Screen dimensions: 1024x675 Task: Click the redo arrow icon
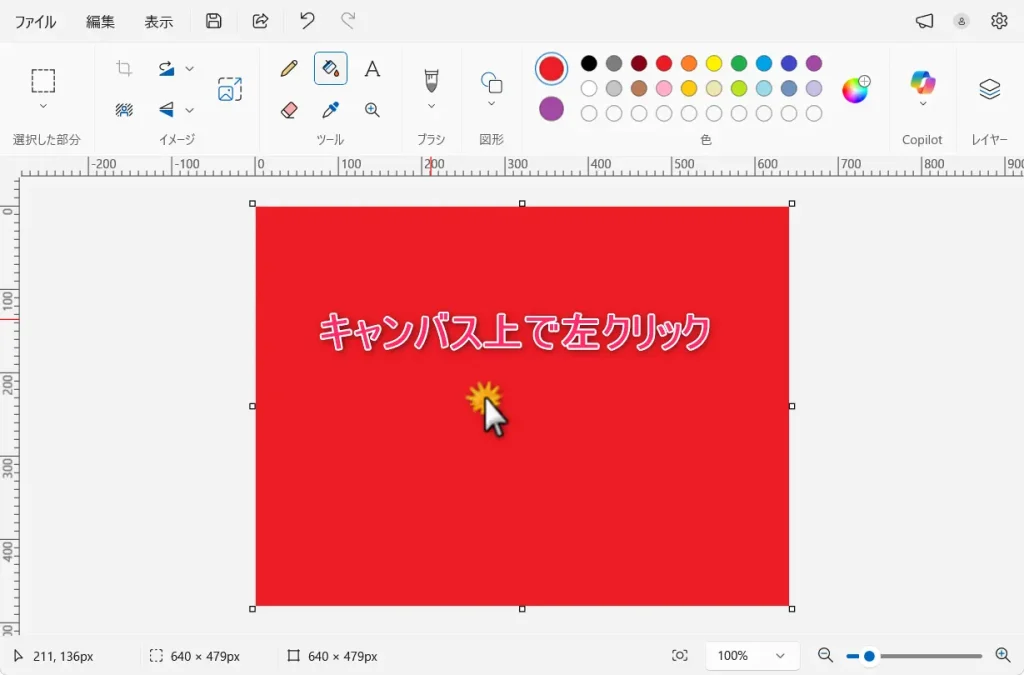348,21
